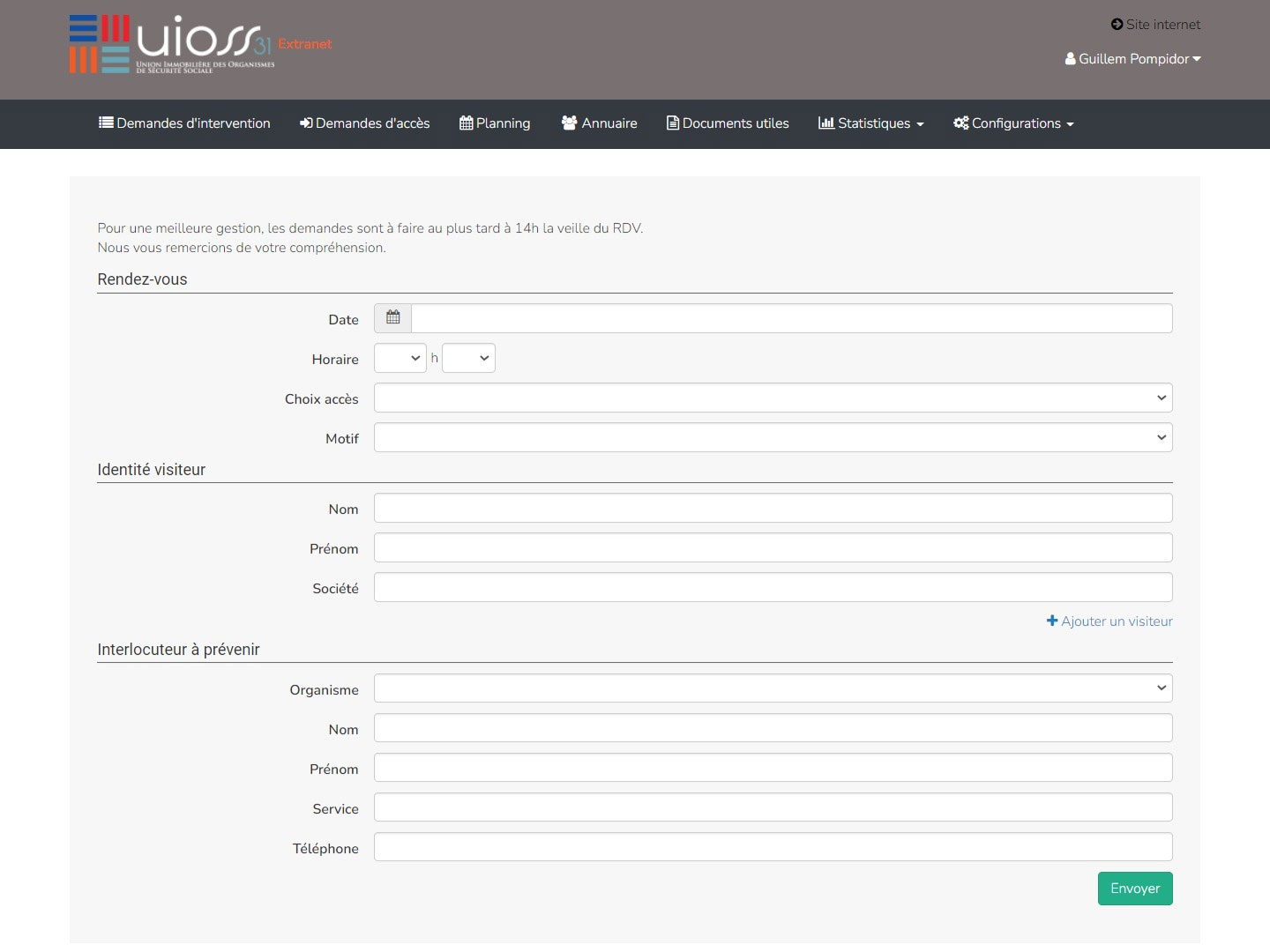Open the Choix accès dropdown
This screenshot has height=952, width=1270.
[773, 398]
